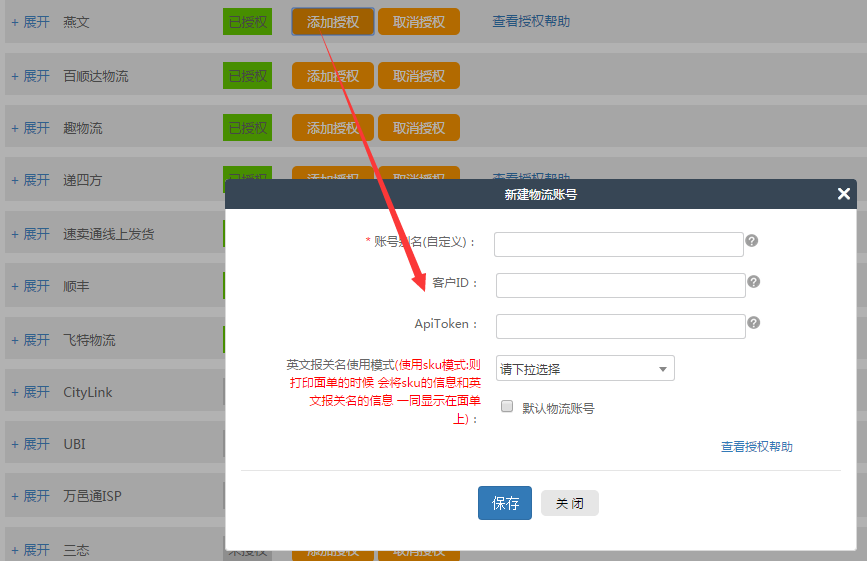Focus the 账号别名 input field
867x561 pixels.
coord(618,245)
